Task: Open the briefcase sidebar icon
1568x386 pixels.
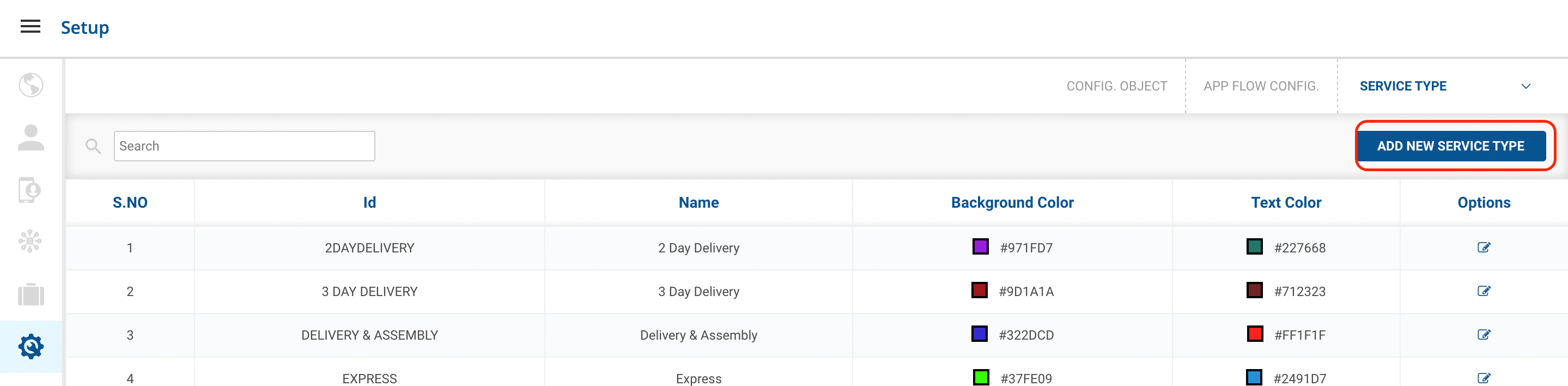Action: 31,294
